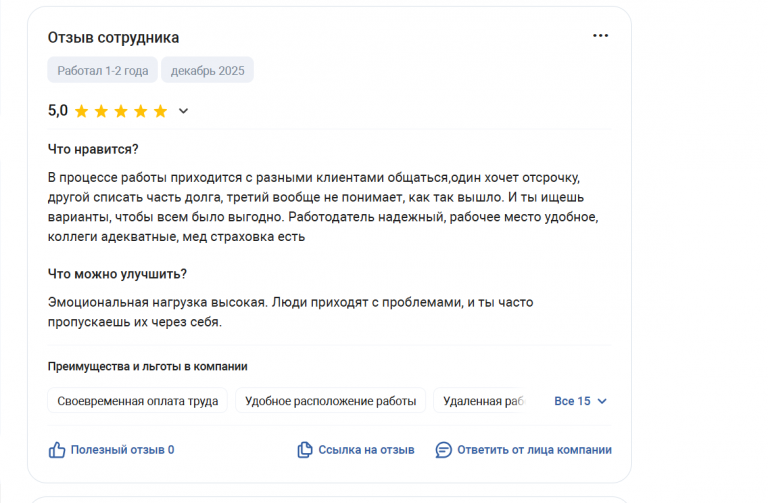Mark review as helpful 'Полезный отзыв 0'
The height and width of the screenshot is (503, 768).
point(122,450)
